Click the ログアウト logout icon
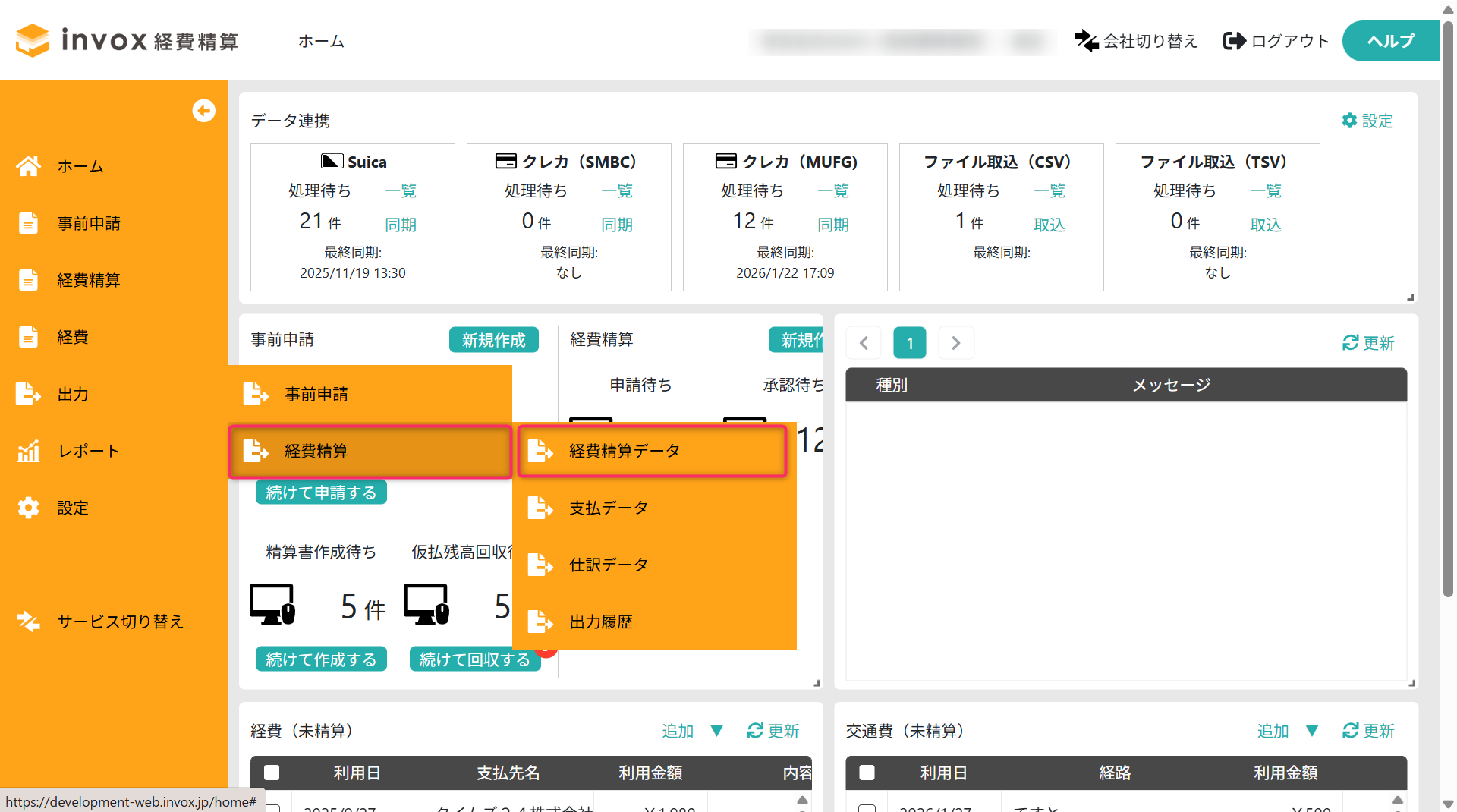Screen dimensions: 1457x812 click(1235, 41)
